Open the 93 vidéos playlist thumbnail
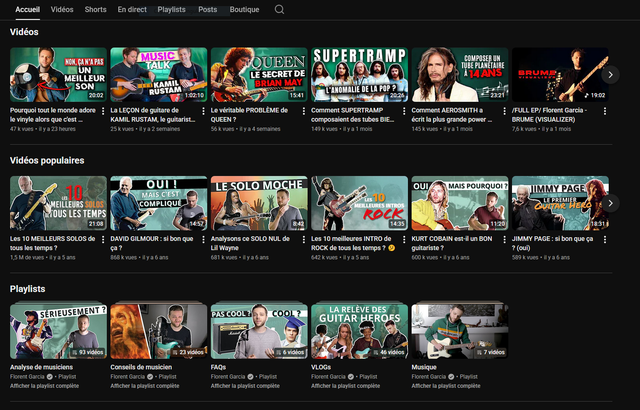The width and height of the screenshot is (640, 410). tap(58, 331)
